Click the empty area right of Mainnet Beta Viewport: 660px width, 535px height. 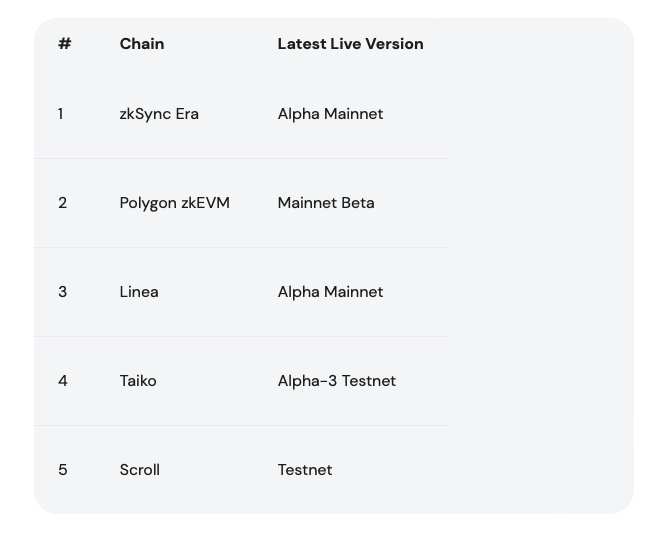coord(540,203)
